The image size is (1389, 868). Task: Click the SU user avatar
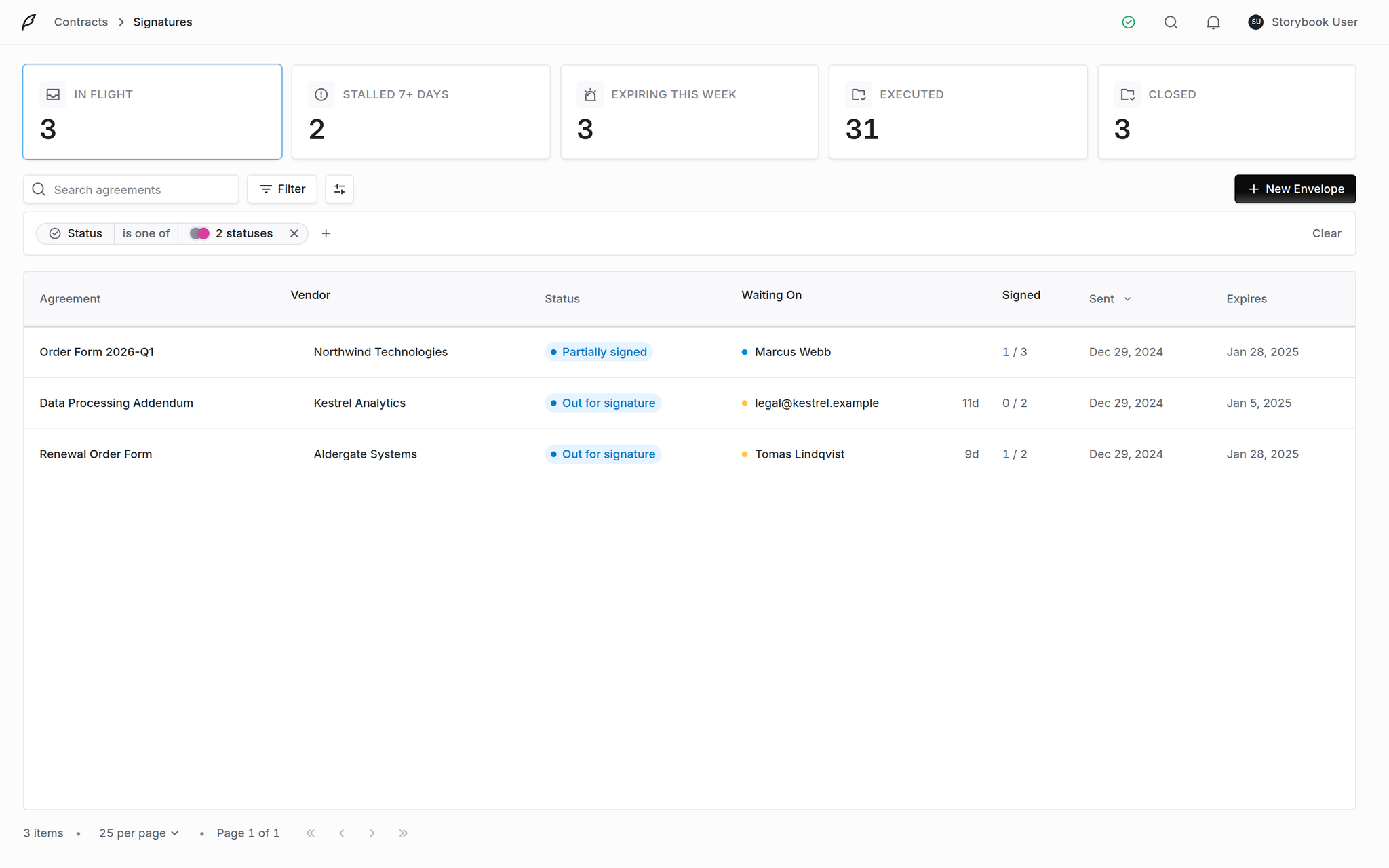pos(1256,22)
